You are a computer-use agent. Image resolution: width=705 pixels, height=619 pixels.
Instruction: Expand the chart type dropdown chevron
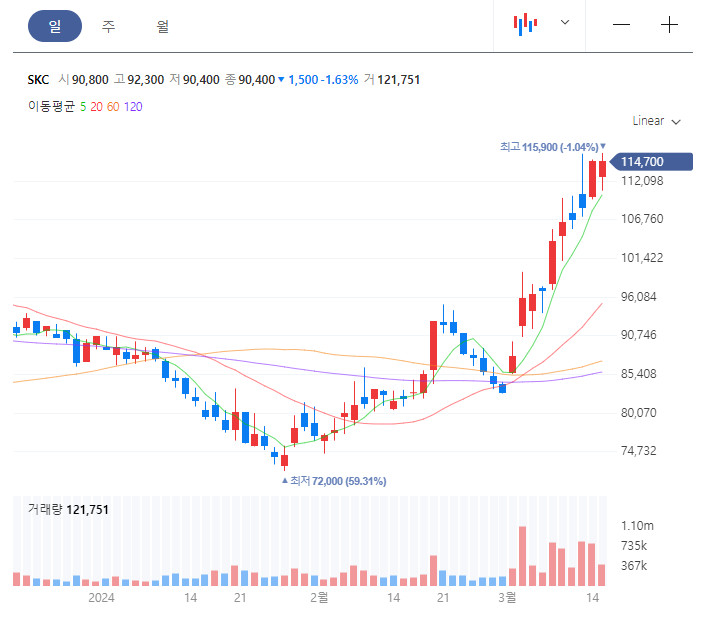point(565,22)
